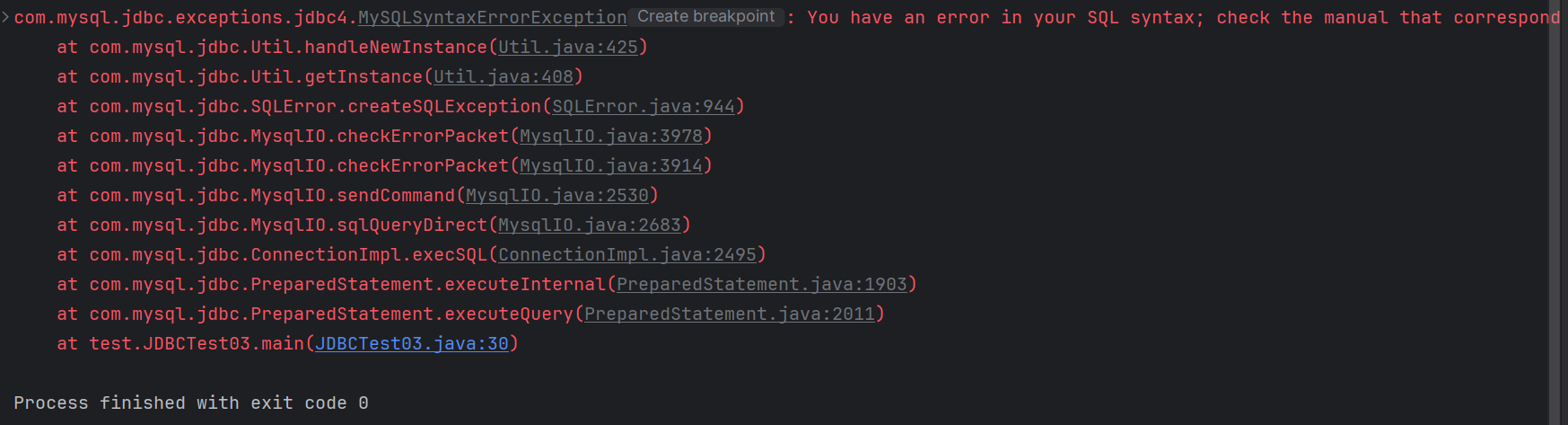
Task: Open the PreparedStatement.java:1903 source link
Action: [761, 284]
